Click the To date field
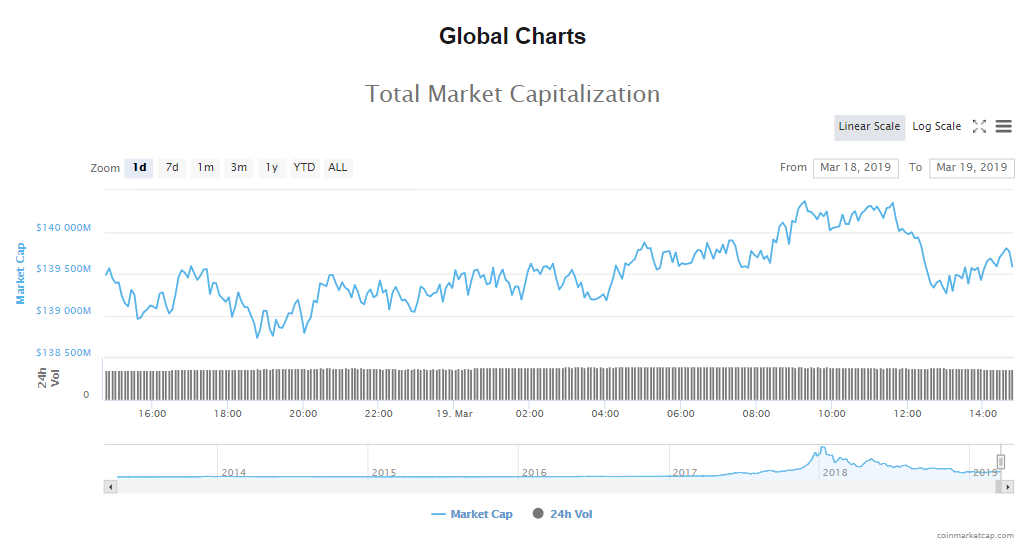Screen dimensions: 1030x554 click(x=971, y=168)
